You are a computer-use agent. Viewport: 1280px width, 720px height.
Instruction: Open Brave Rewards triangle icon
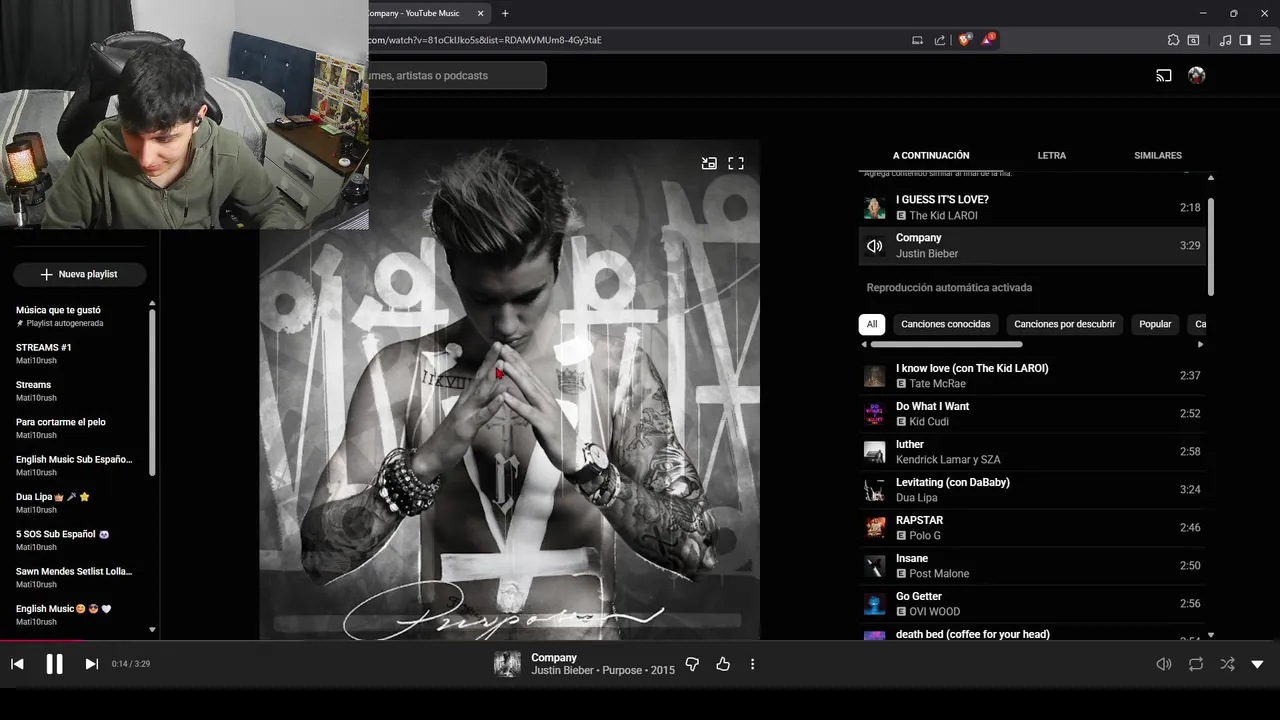coord(989,40)
